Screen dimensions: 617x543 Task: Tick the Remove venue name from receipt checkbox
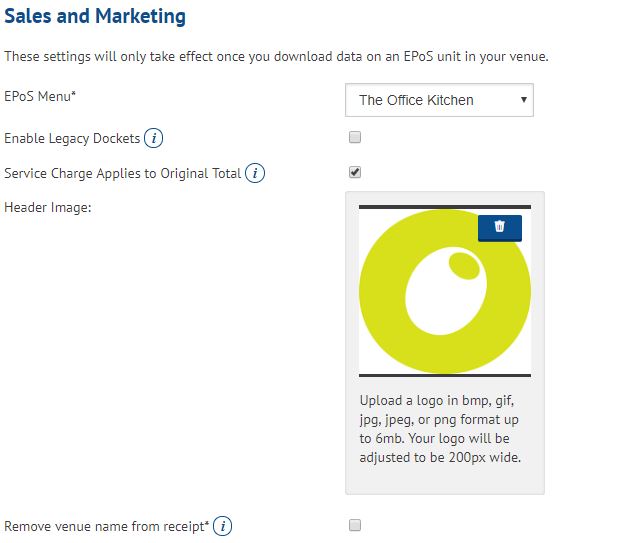[355, 525]
